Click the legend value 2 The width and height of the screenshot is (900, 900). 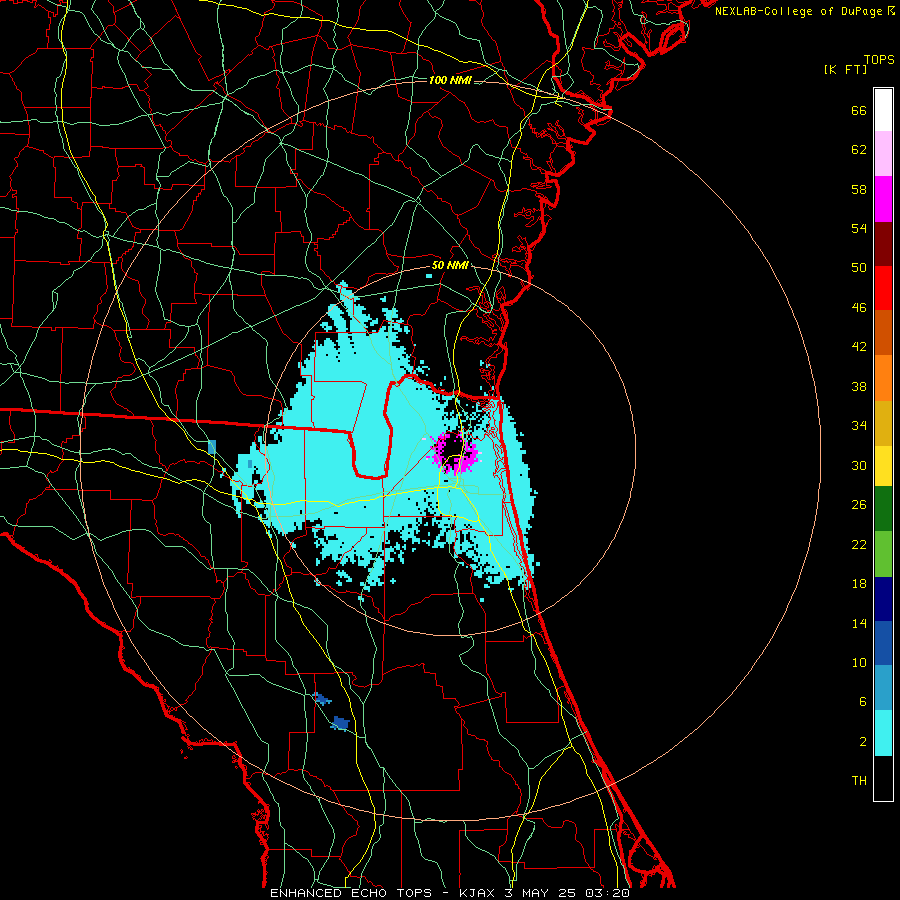coord(863,742)
